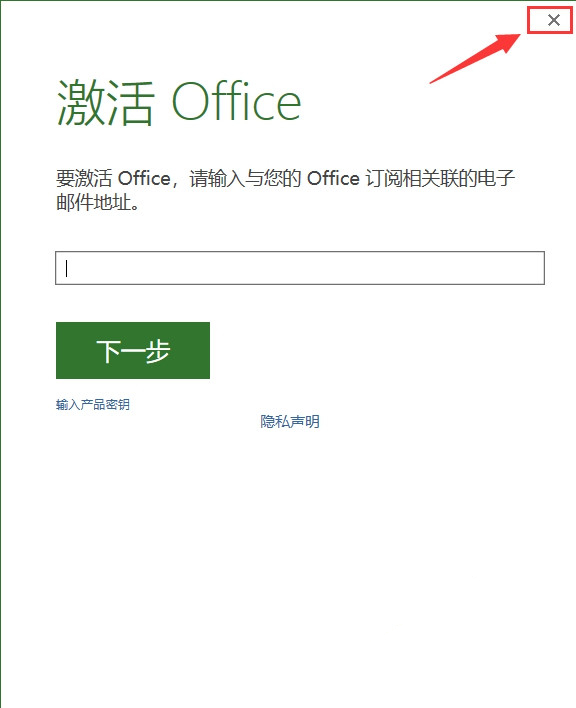Close the 激活 Office dialog
Screen dimensions: 576x708
(x=553, y=20)
